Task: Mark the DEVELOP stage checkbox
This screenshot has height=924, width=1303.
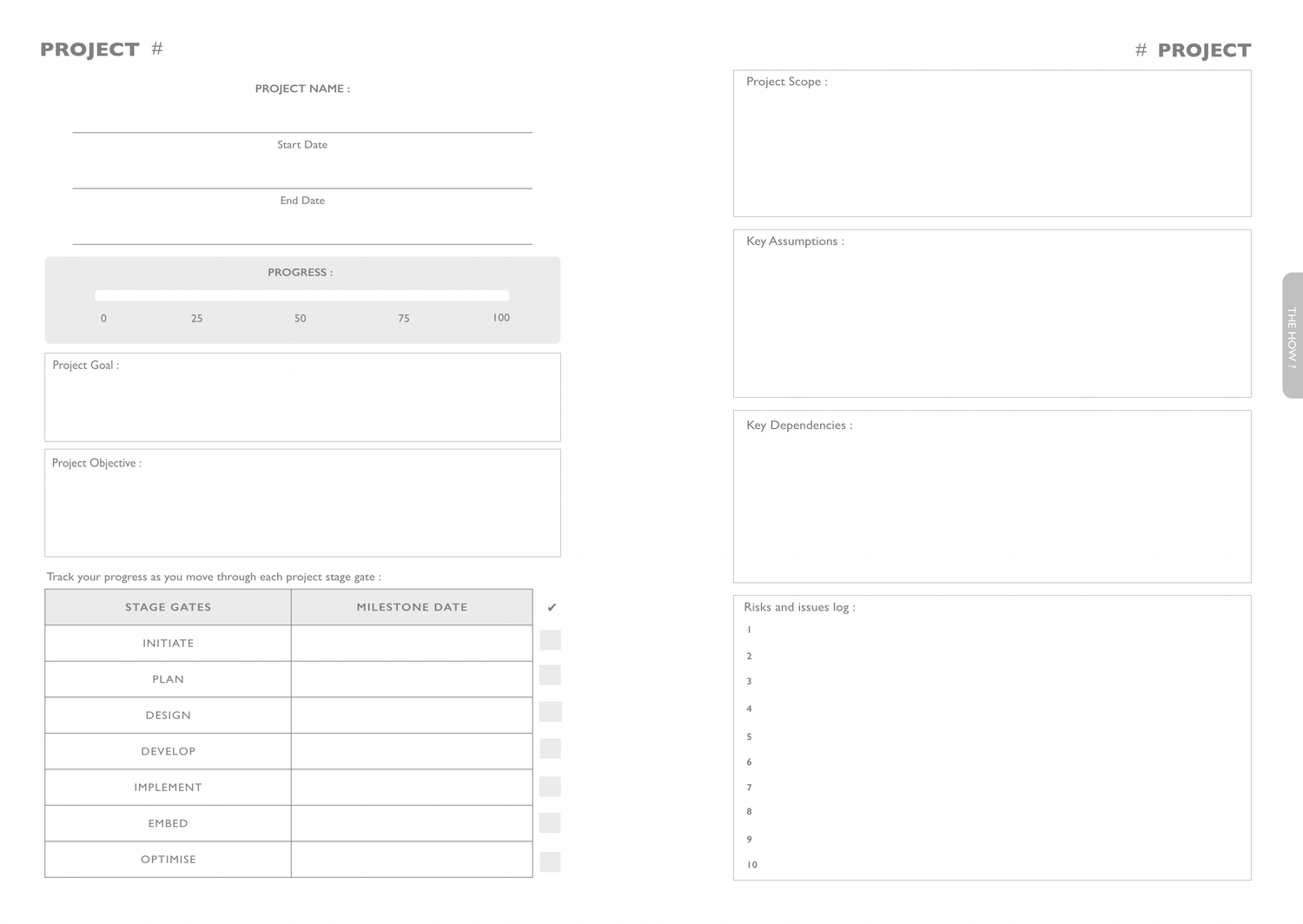Action: click(550, 749)
